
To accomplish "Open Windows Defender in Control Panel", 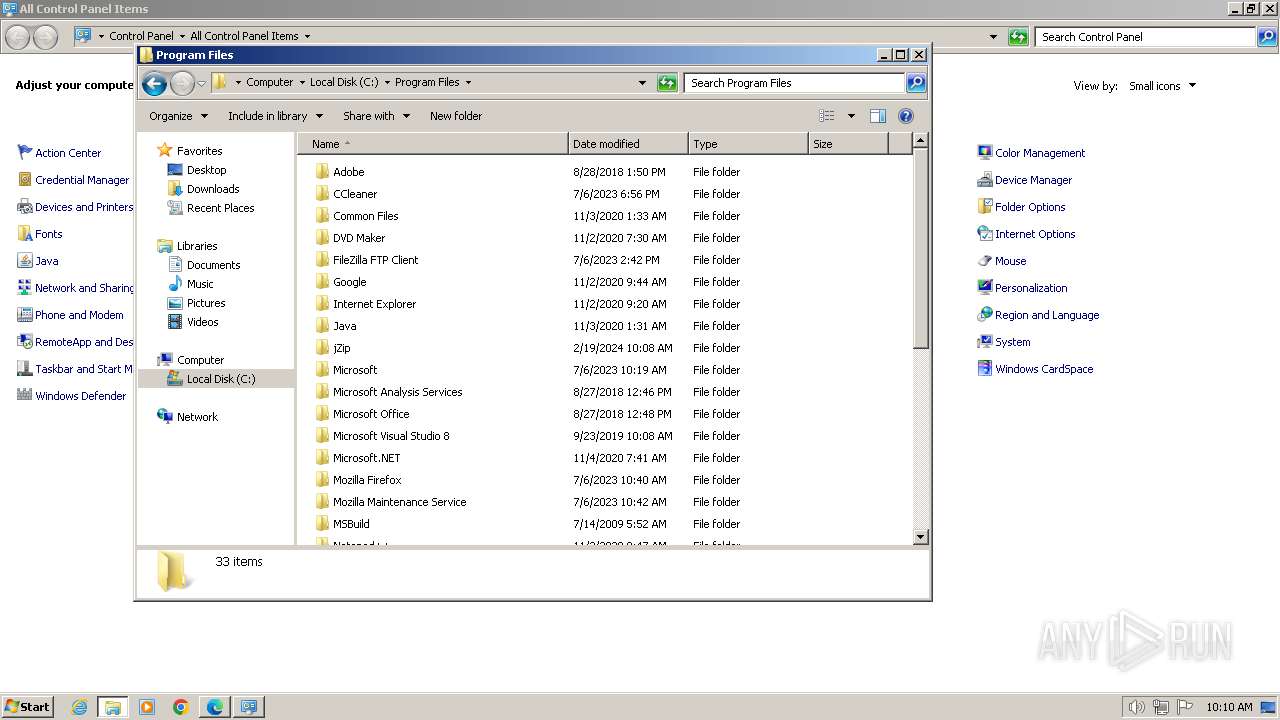I will click(80, 396).
